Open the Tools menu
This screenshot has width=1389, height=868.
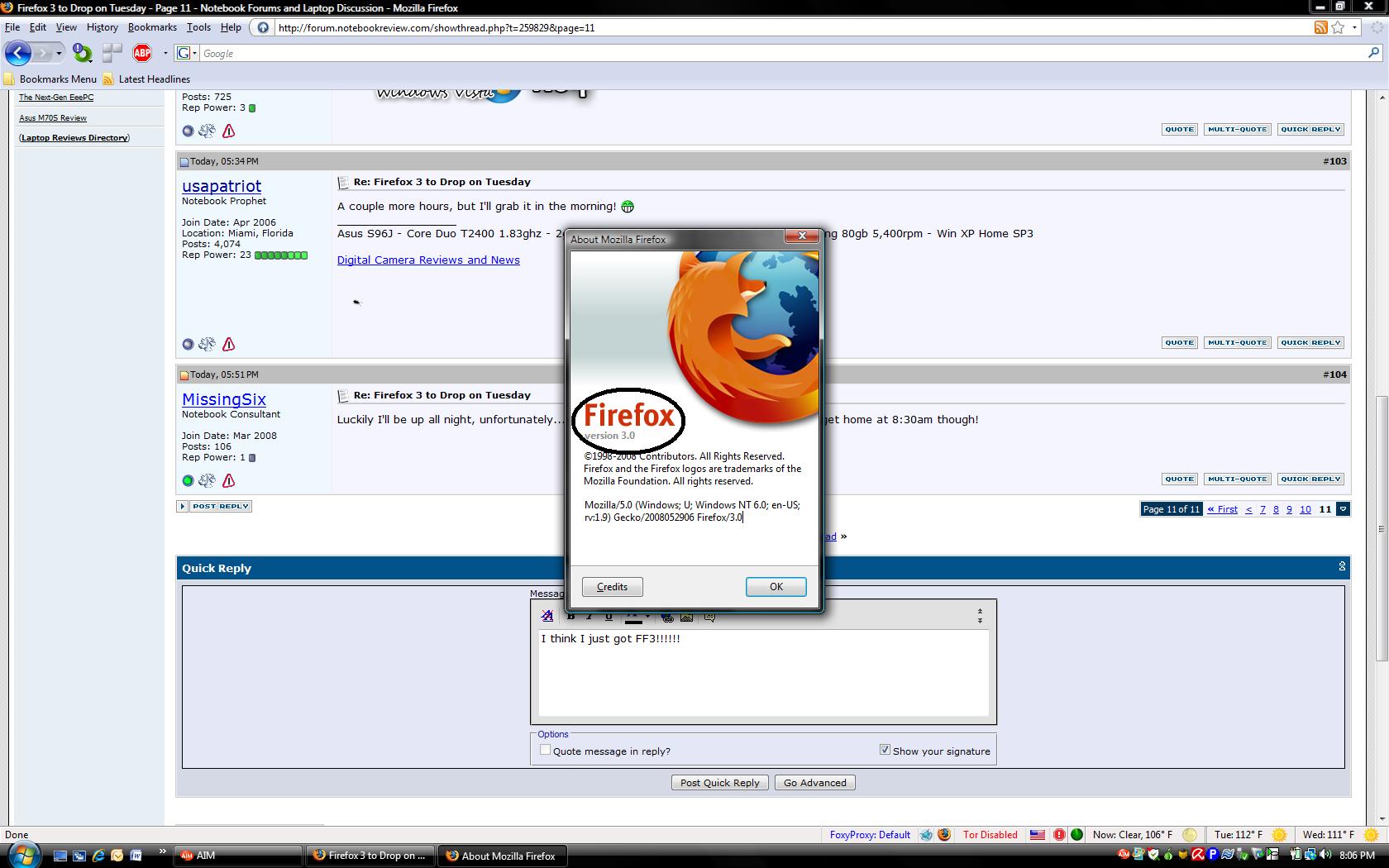click(x=198, y=27)
